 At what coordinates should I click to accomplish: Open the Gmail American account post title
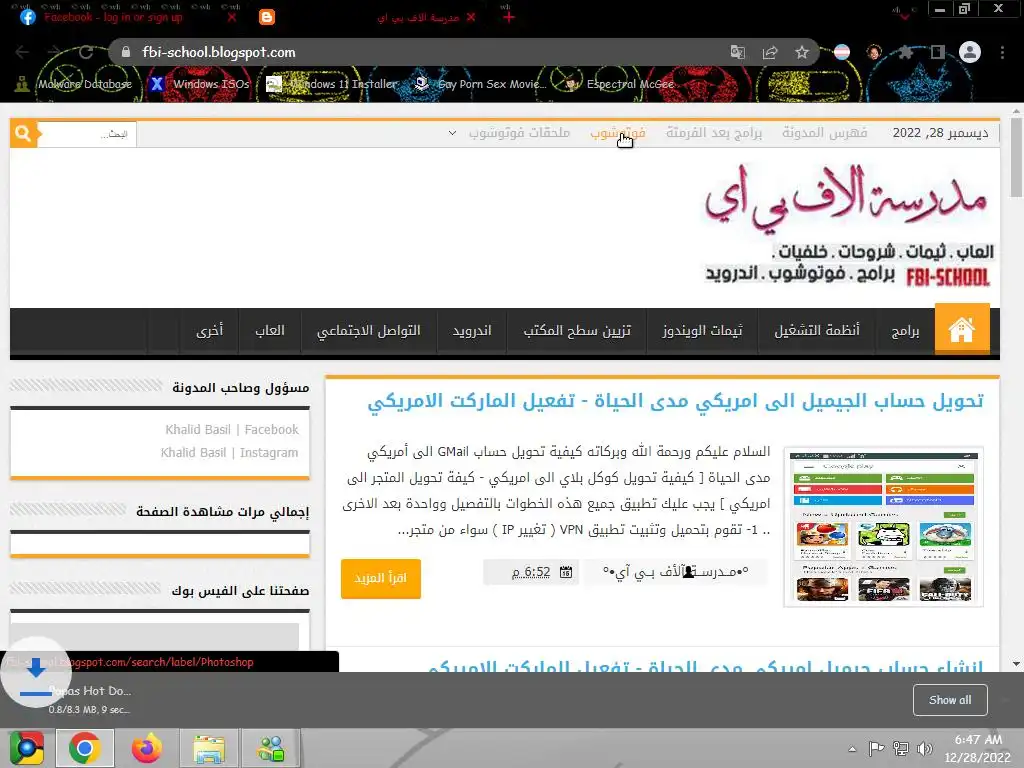coord(675,401)
